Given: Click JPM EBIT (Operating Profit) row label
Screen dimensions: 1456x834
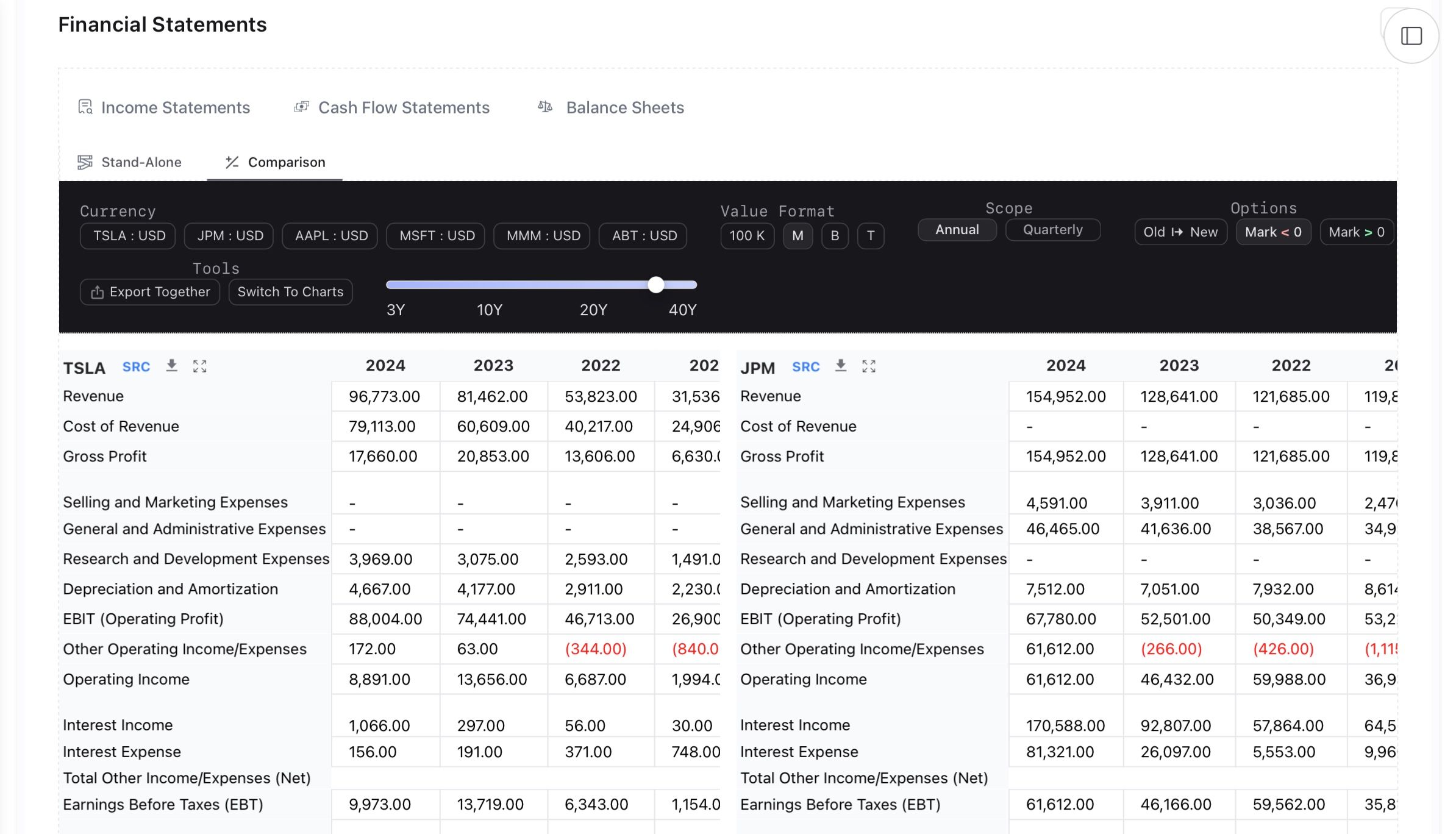Looking at the screenshot, I should pyautogui.click(x=820, y=619).
